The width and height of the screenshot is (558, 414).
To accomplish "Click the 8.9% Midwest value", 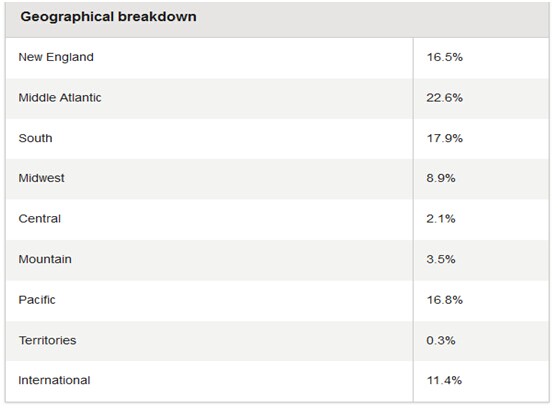I will pyautogui.click(x=441, y=178).
